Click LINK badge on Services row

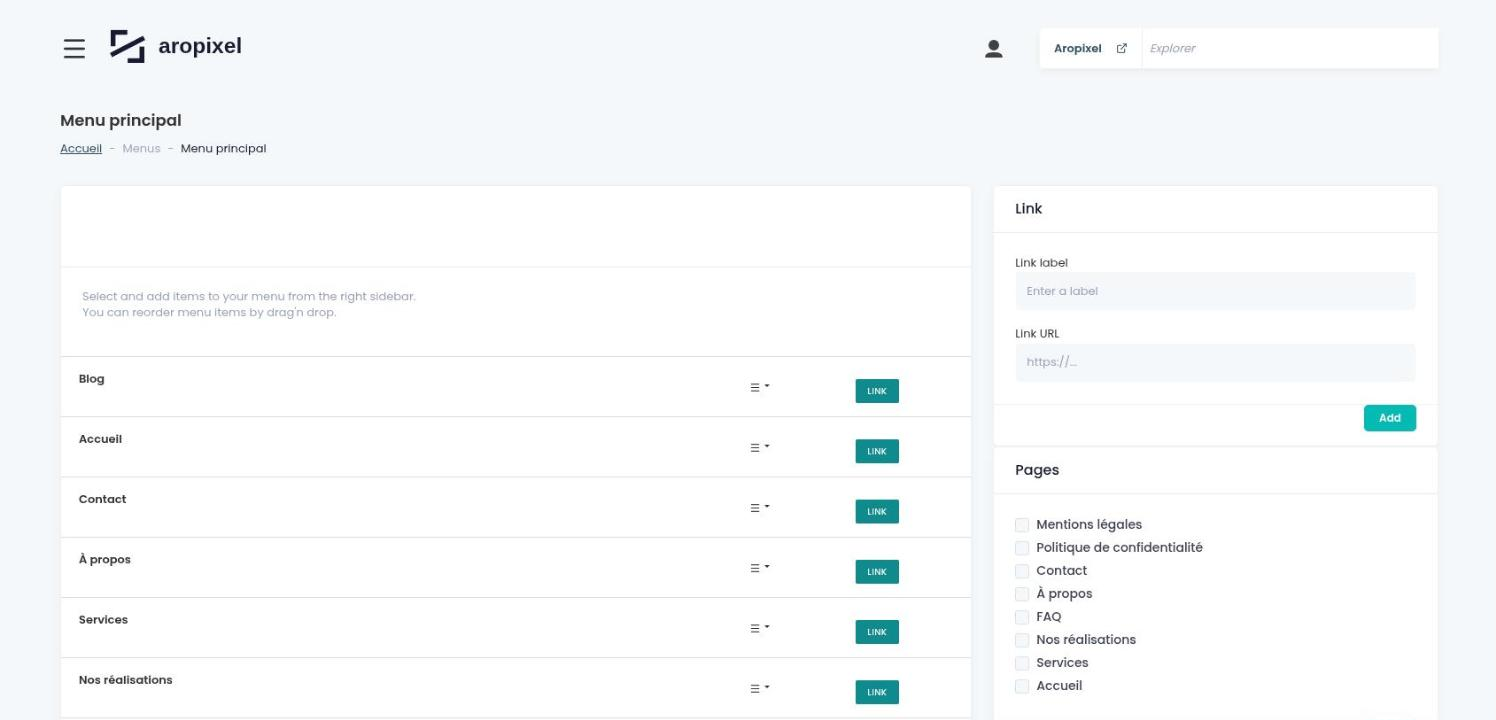[x=877, y=632]
